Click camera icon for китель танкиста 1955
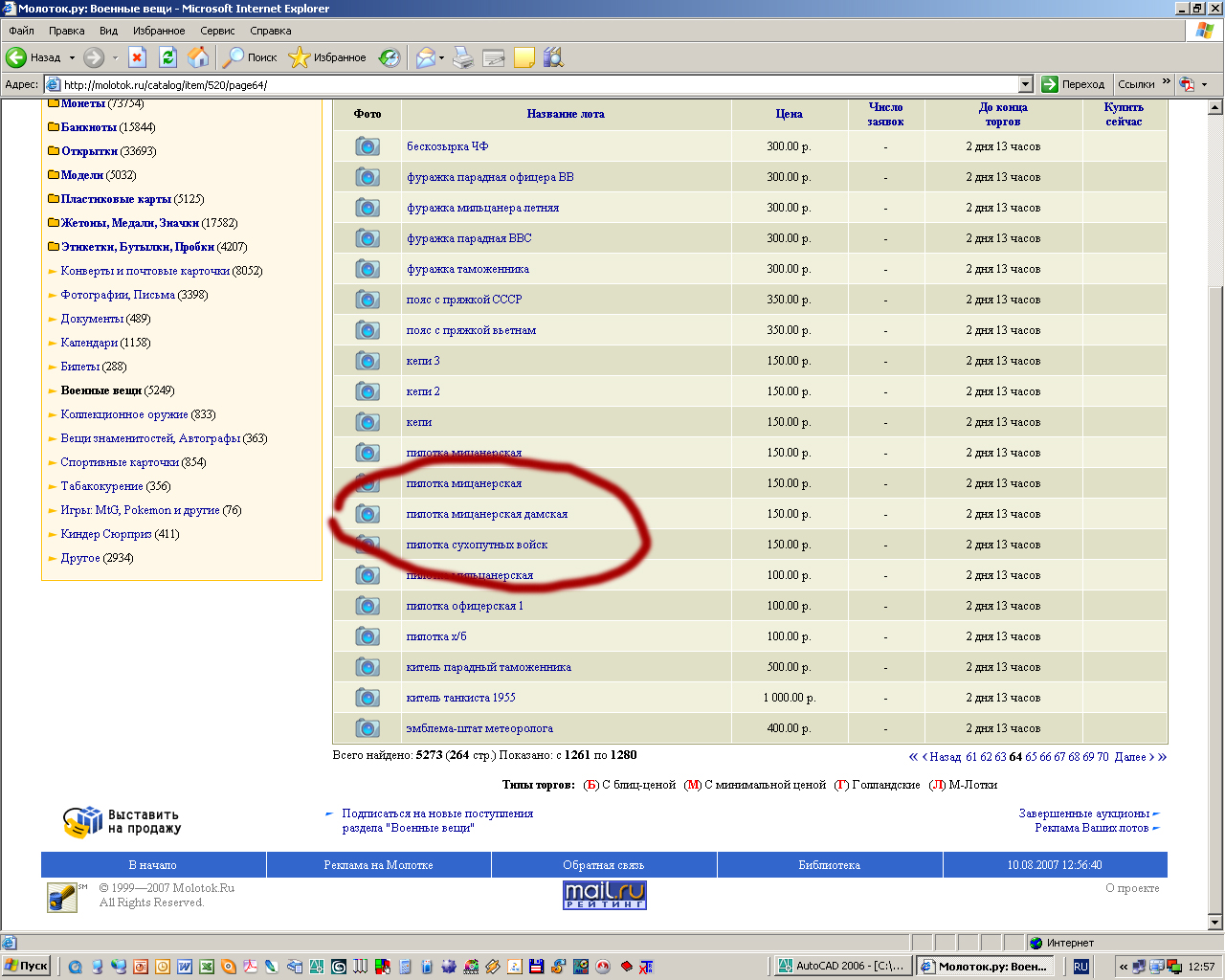This screenshot has height=980, width=1225. [367, 698]
